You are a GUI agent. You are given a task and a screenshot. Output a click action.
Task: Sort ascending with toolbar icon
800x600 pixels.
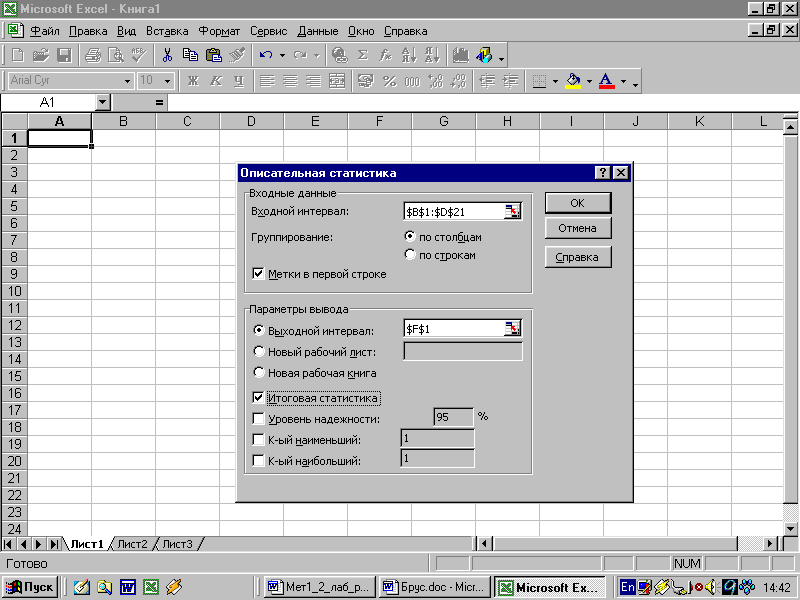click(x=409, y=55)
